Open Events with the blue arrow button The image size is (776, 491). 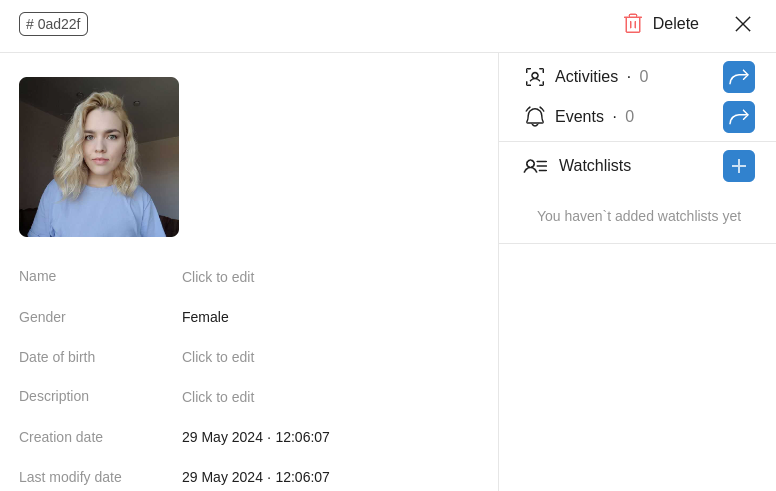click(738, 117)
